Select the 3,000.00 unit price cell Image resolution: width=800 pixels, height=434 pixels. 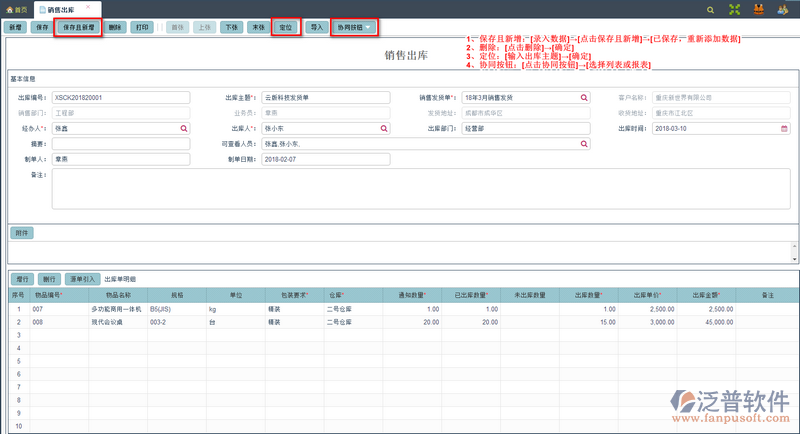point(648,322)
